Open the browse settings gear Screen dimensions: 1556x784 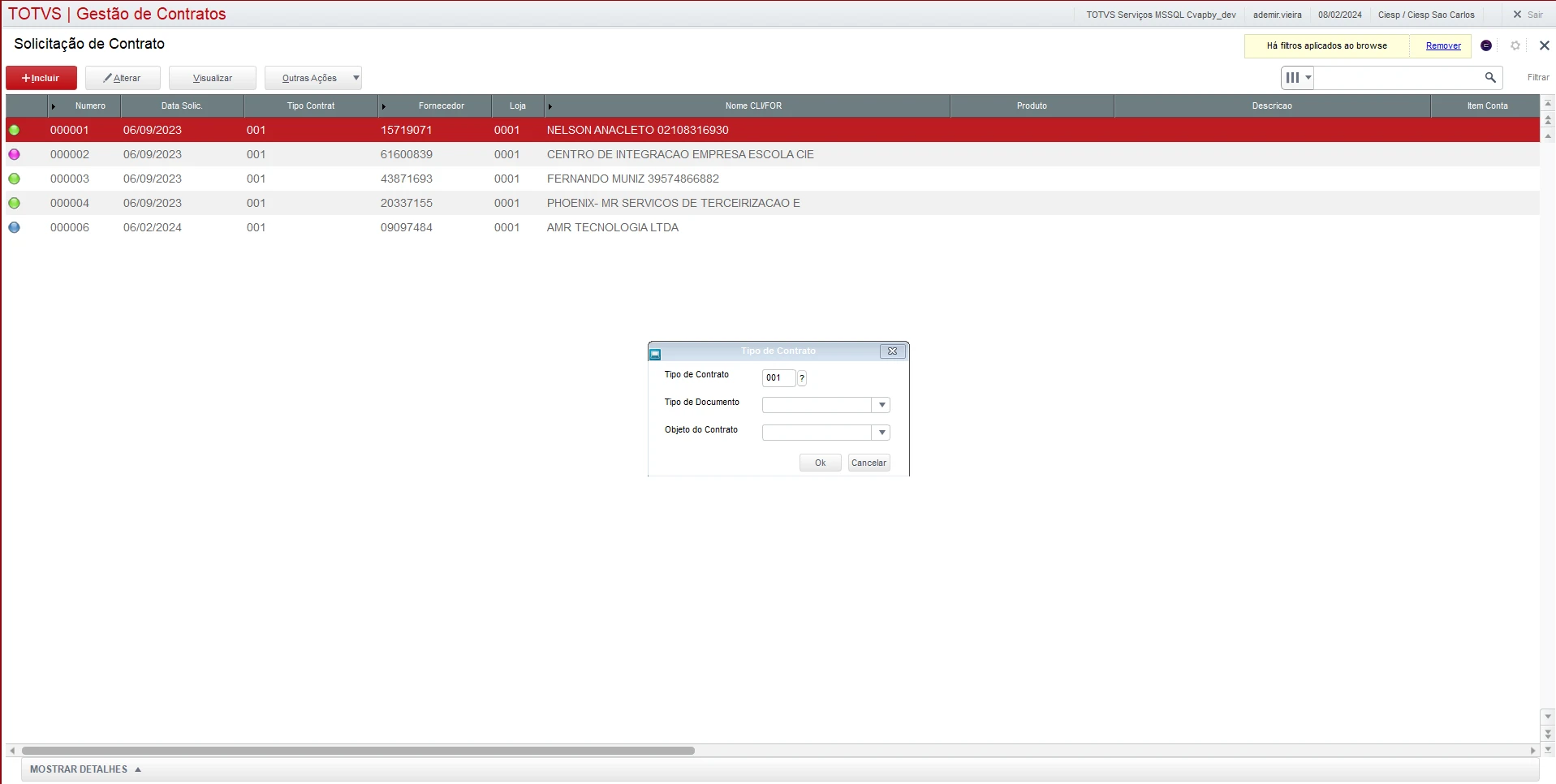pyautogui.click(x=1515, y=45)
